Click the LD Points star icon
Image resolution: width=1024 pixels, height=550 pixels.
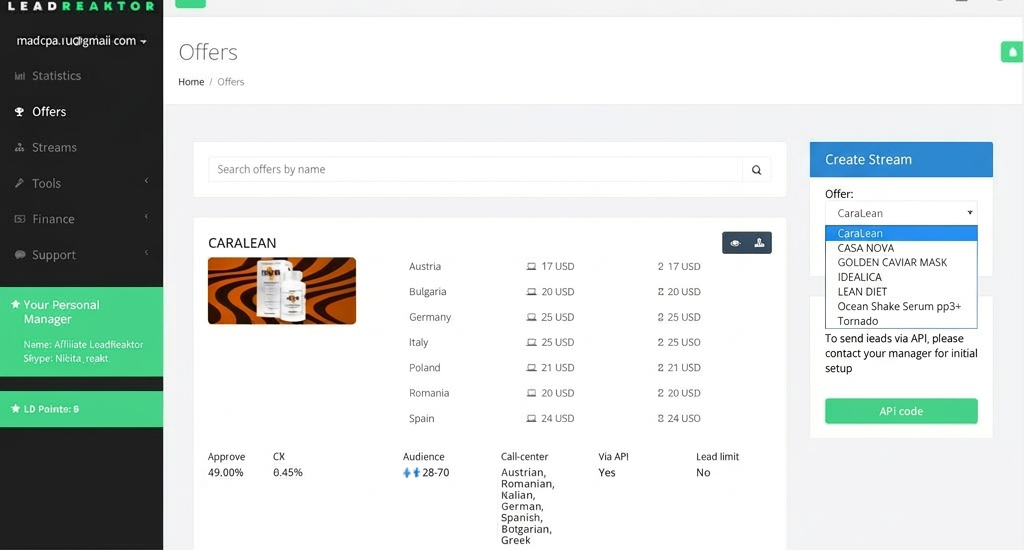16,409
